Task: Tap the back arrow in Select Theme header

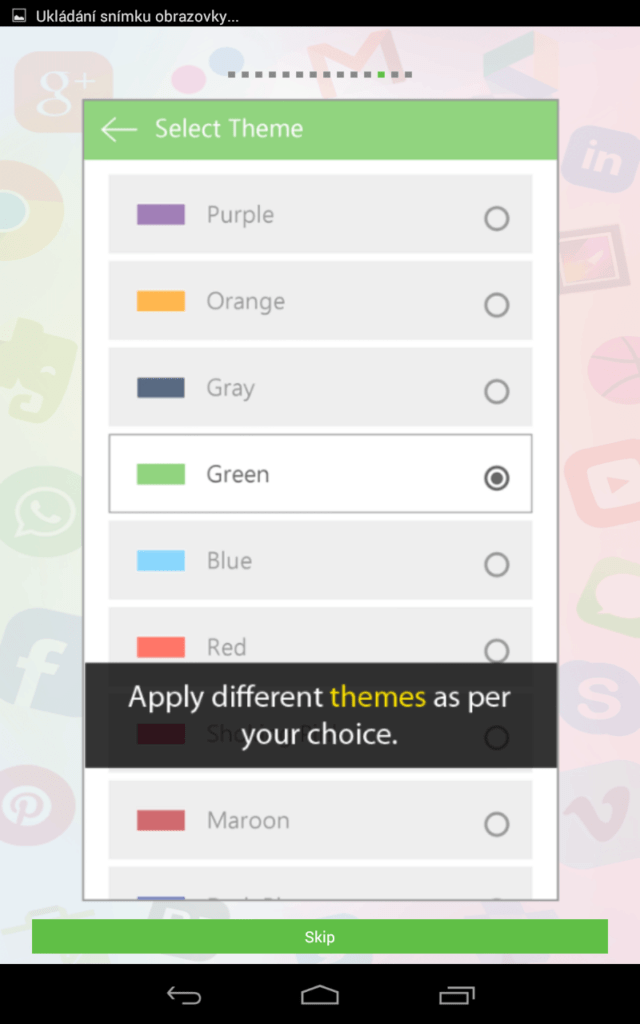Action: pyautogui.click(x=119, y=129)
